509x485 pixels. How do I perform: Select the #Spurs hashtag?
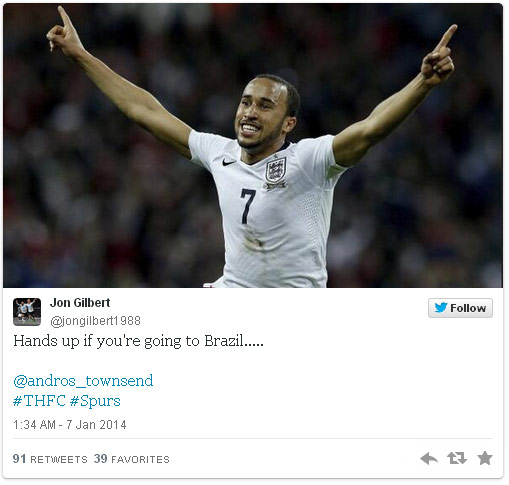click(x=95, y=401)
